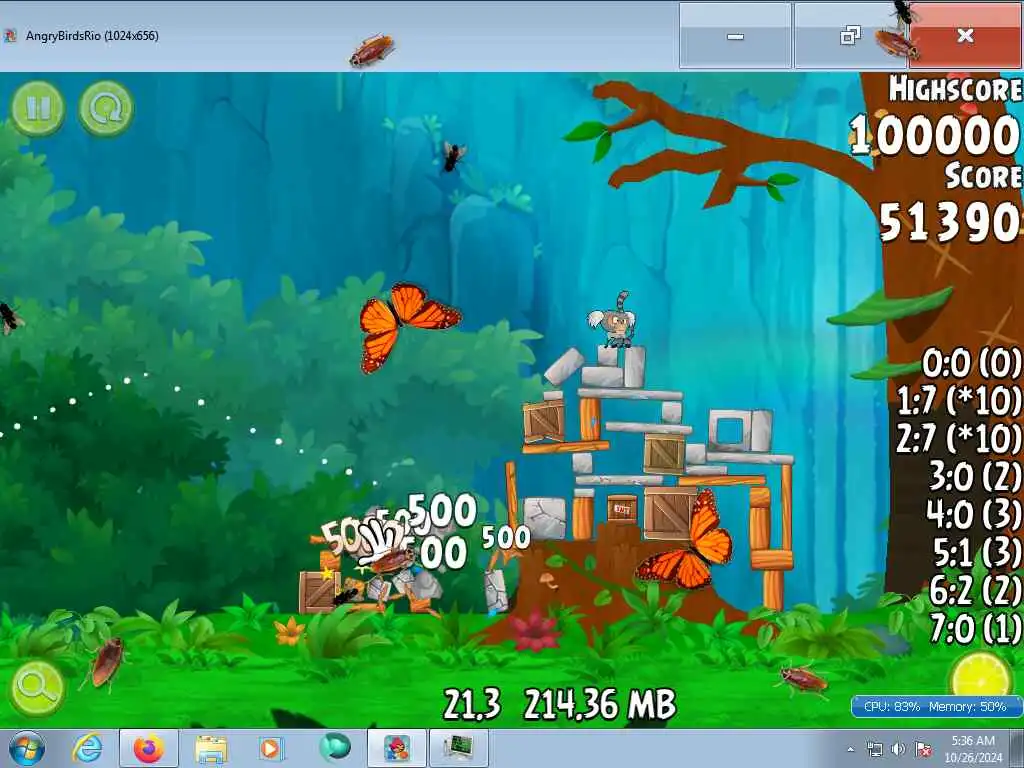The width and height of the screenshot is (1024, 768).
Task: Click the stats row "1:7 (*10)"
Action: tap(959, 400)
